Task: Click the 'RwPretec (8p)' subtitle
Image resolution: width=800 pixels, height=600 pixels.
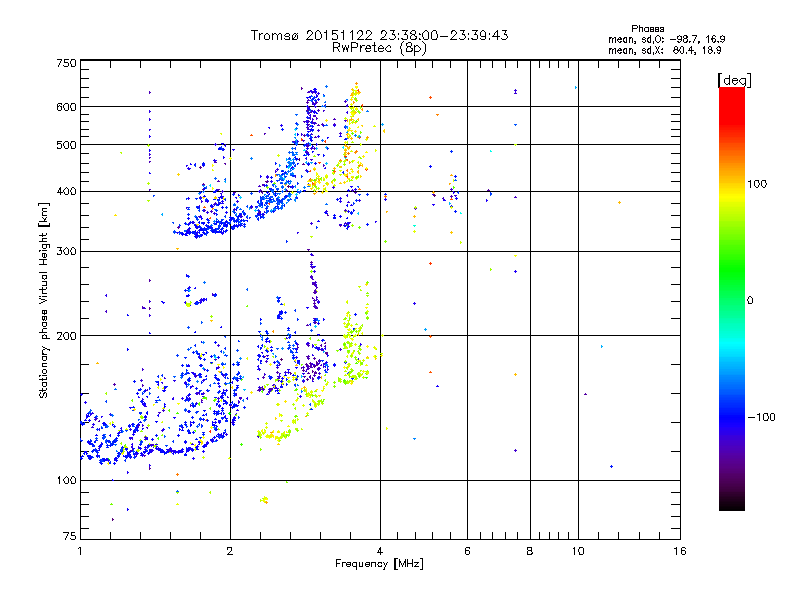Action: [x=379, y=48]
